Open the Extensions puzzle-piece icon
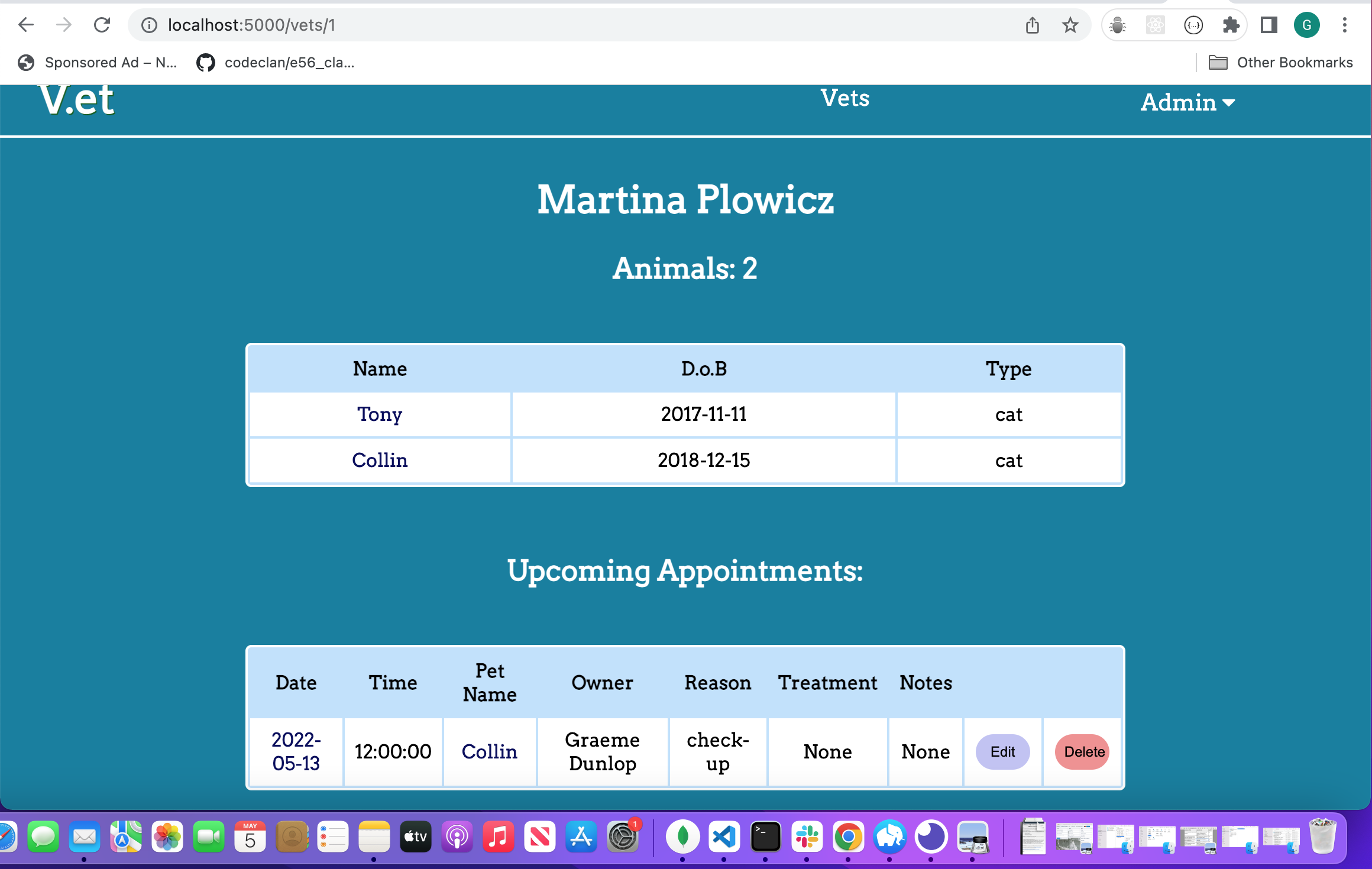The image size is (1372, 869). [x=1231, y=25]
